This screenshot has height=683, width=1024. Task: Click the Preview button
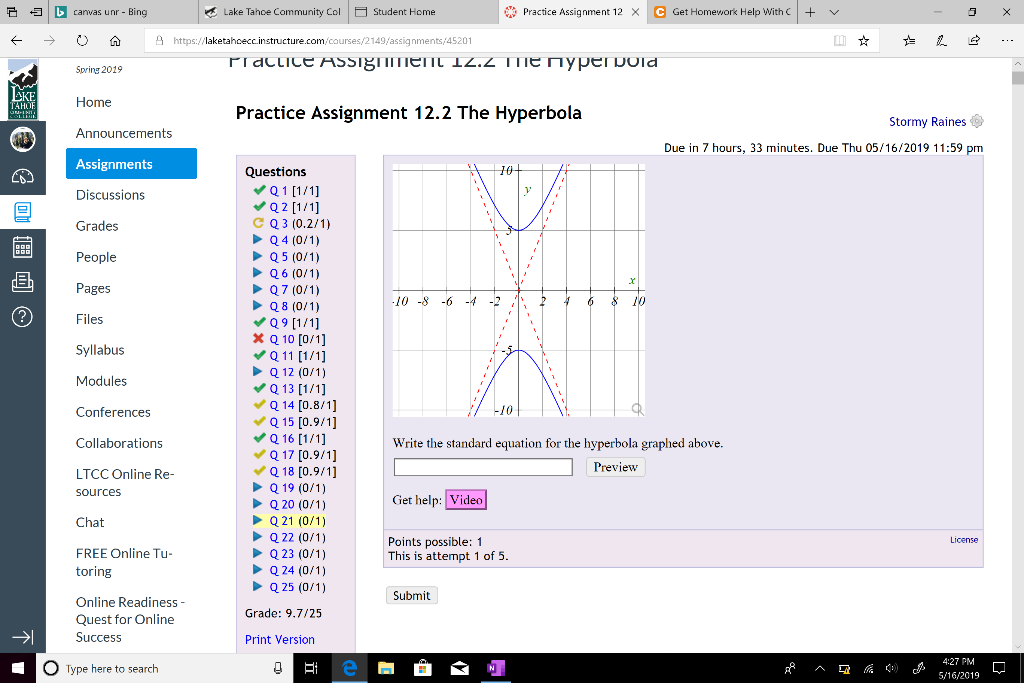pyautogui.click(x=615, y=467)
